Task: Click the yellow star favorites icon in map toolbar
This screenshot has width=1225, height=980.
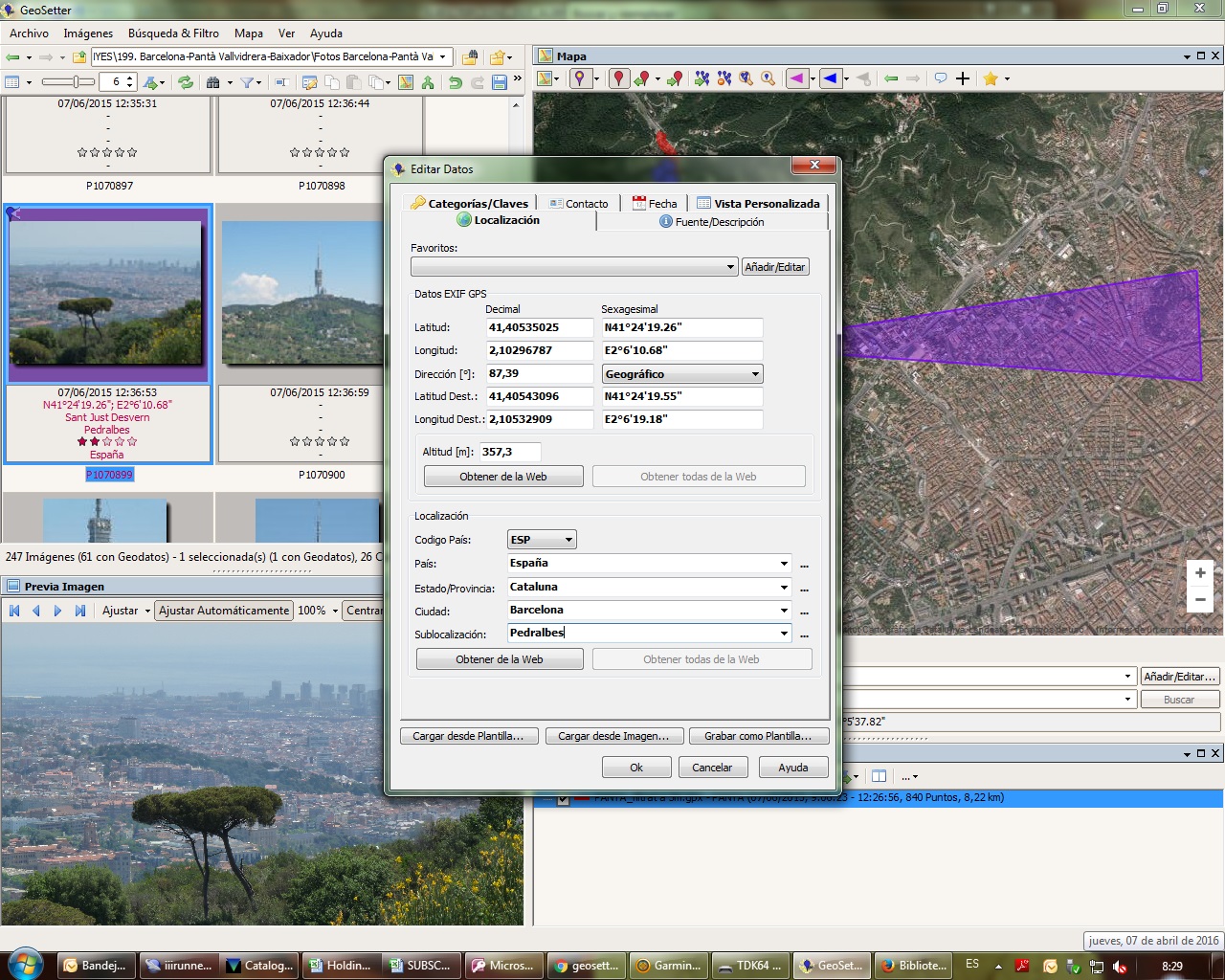Action: pyautogui.click(x=991, y=78)
